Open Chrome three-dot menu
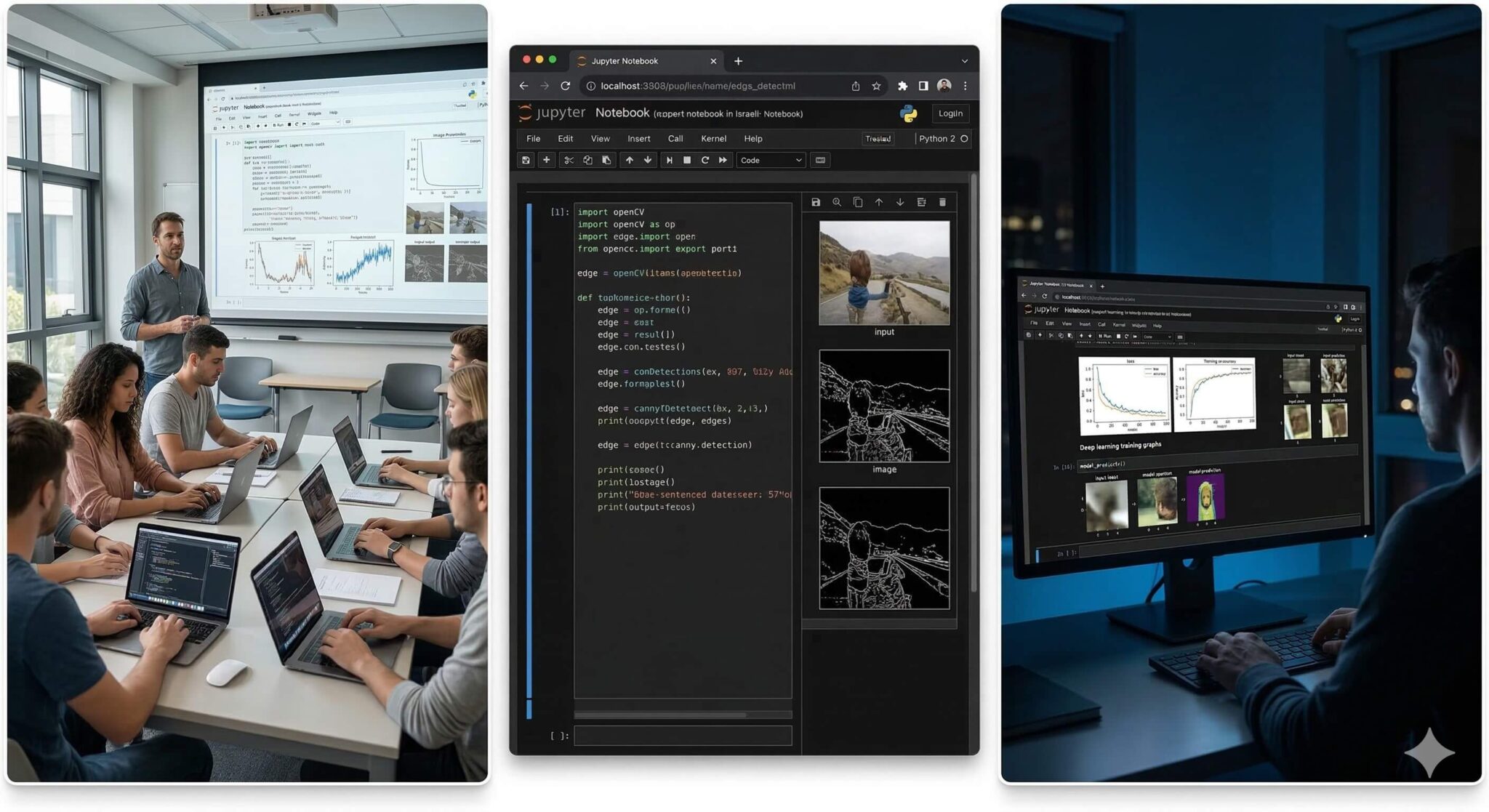 (965, 86)
